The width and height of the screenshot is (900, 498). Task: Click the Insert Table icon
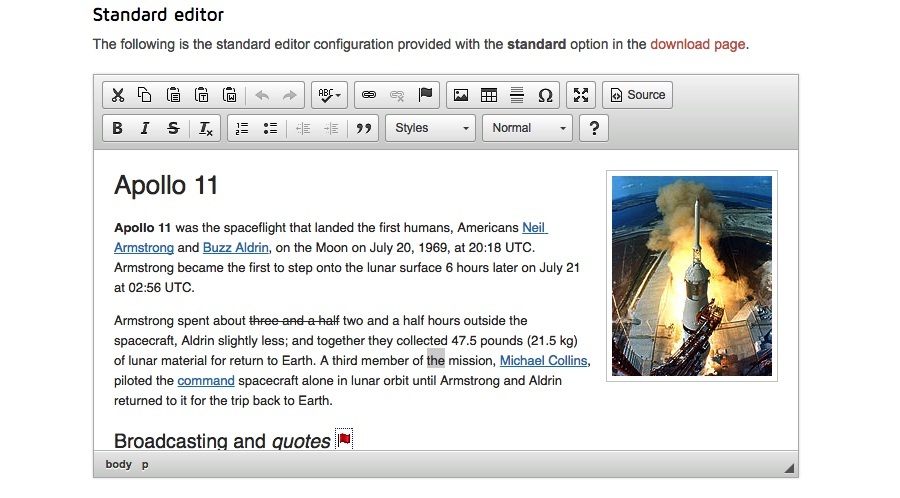point(489,95)
